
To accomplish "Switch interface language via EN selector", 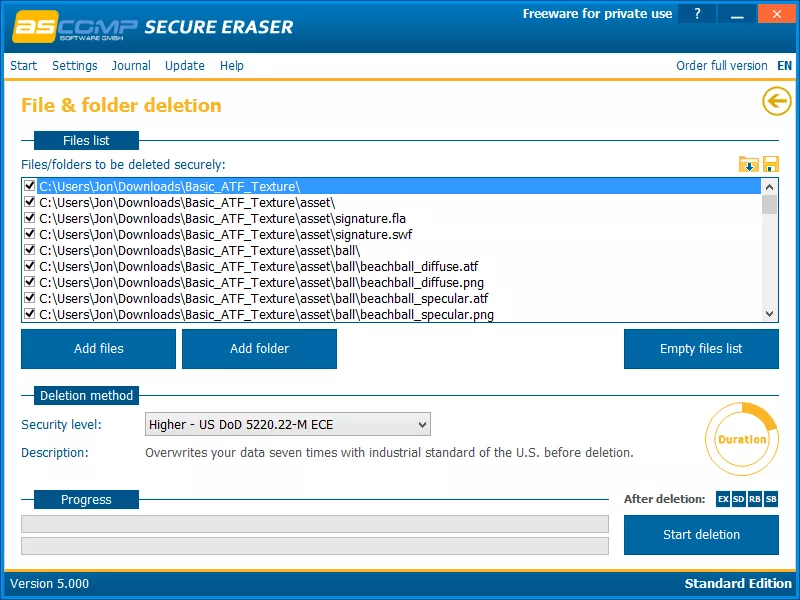I will [x=784, y=65].
